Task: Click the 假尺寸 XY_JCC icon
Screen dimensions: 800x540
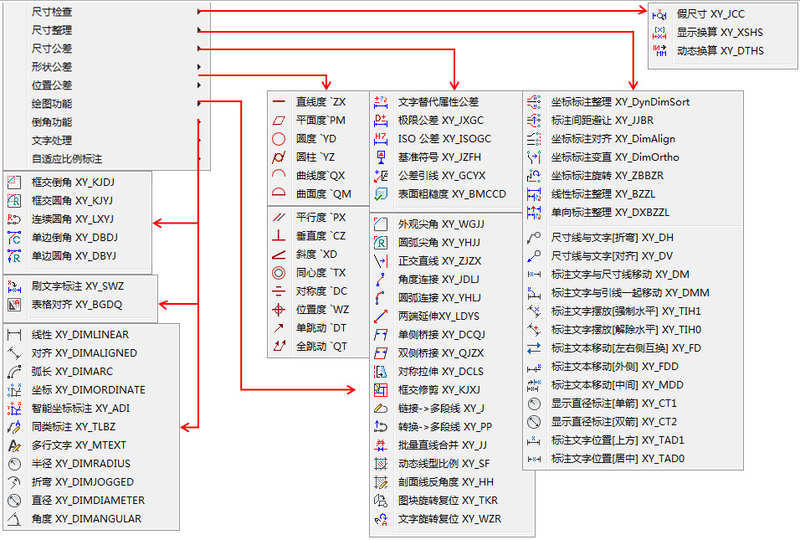Action: pyautogui.click(x=660, y=14)
